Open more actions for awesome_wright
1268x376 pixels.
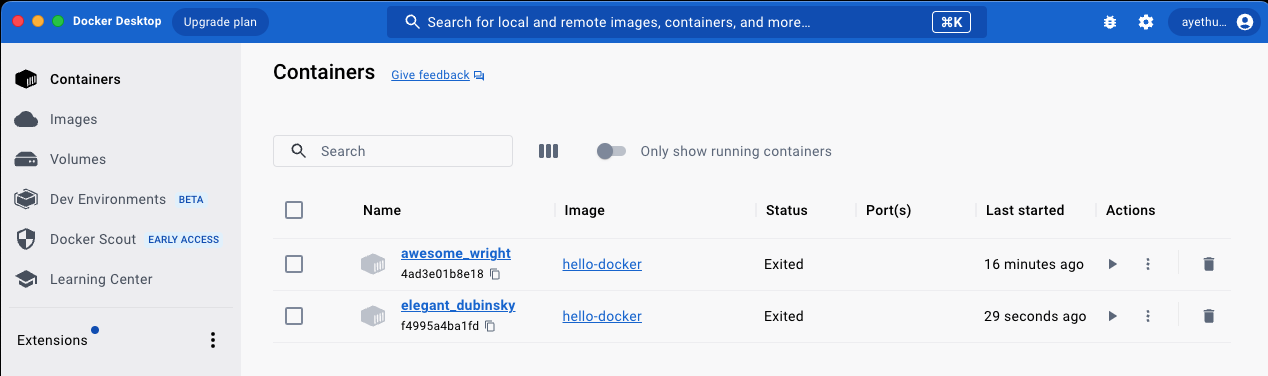coord(1148,264)
